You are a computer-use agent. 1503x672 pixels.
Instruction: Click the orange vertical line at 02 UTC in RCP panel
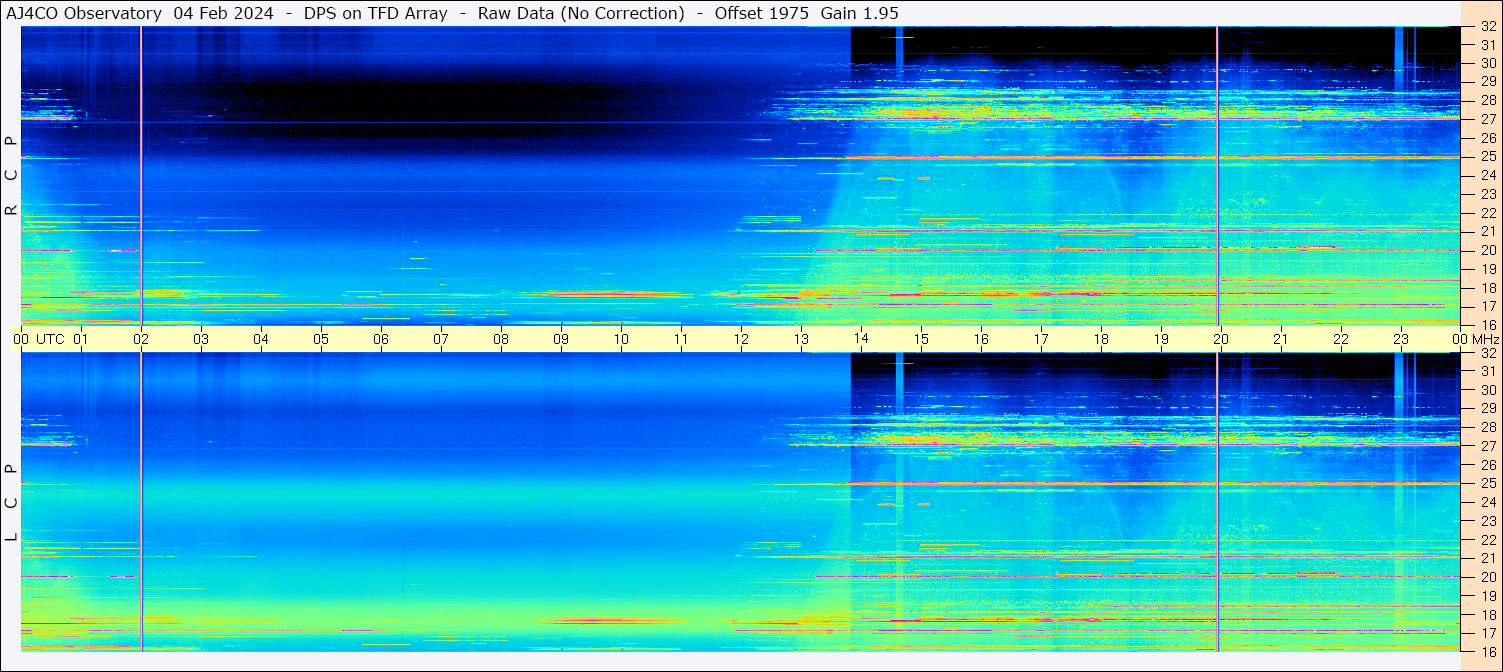pyautogui.click(x=141, y=175)
